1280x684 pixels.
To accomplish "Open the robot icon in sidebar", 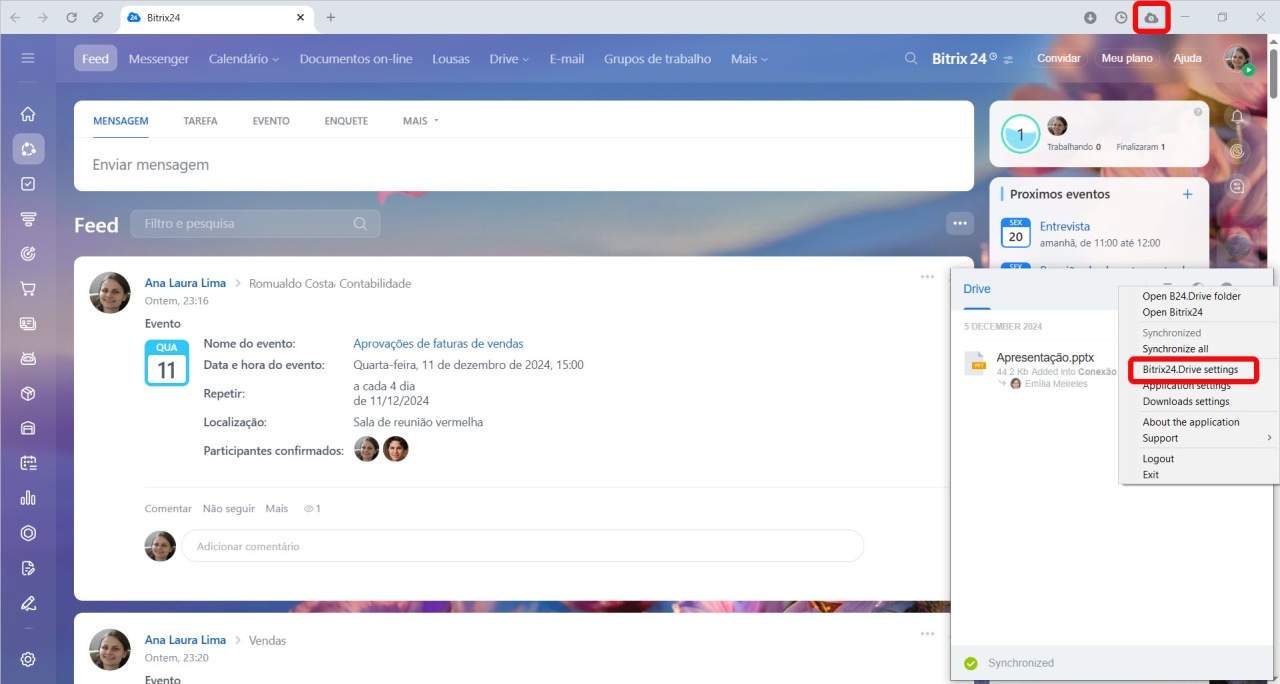I will click(x=28, y=359).
